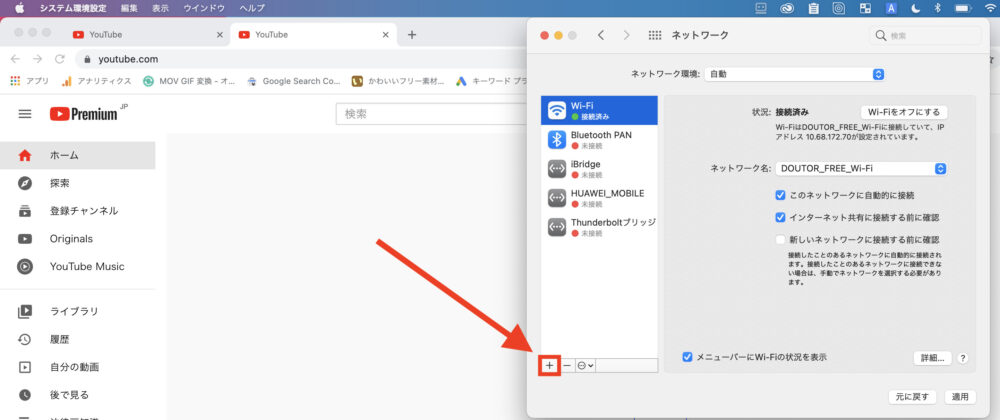Open the MOV GIF 変換 bookmark

(189, 81)
